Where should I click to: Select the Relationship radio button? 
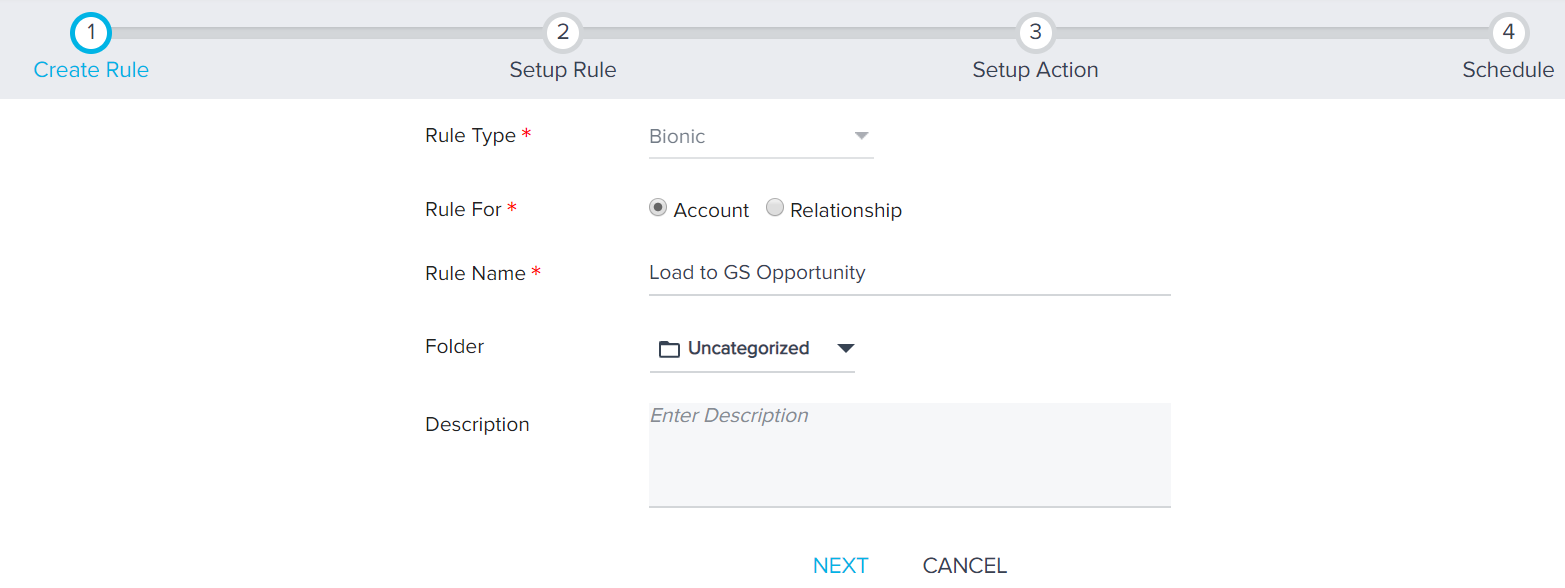pyautogui.click(x=774, y=208)
